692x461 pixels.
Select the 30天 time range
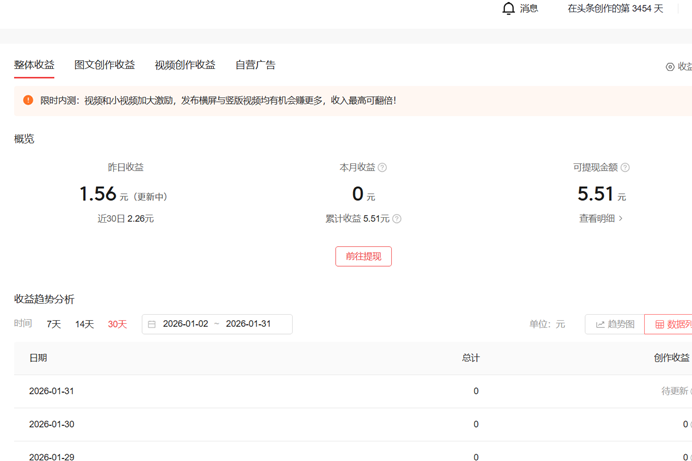pos(117,324)
